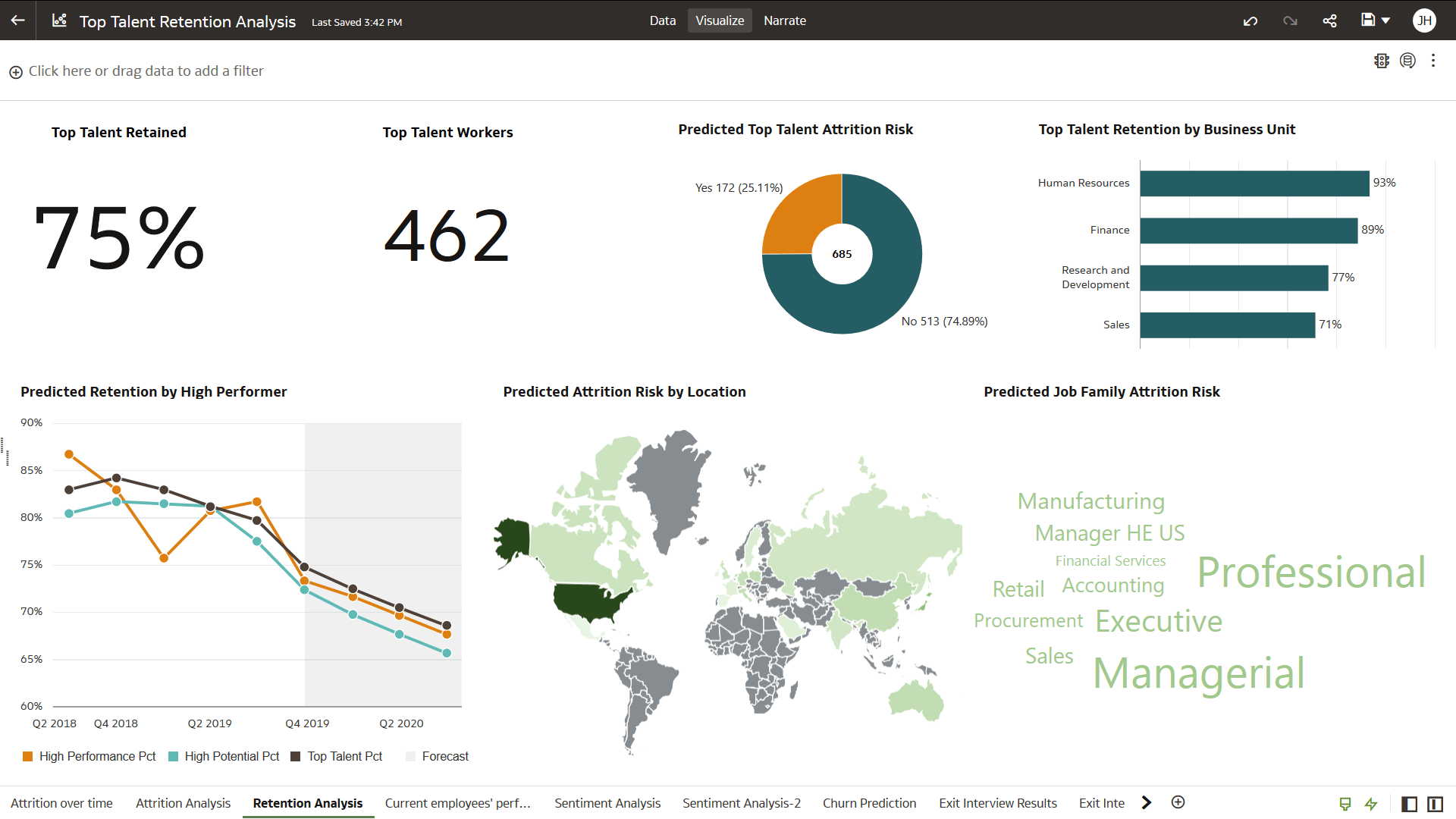Expand hidden canvases with the right chevron

click(1147, 802)
